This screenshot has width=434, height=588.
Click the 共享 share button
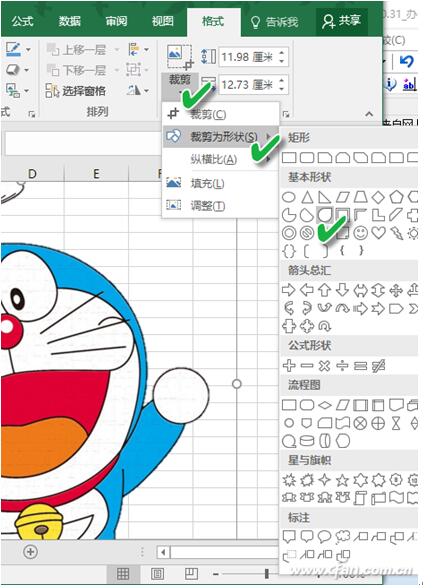[341, 21]
